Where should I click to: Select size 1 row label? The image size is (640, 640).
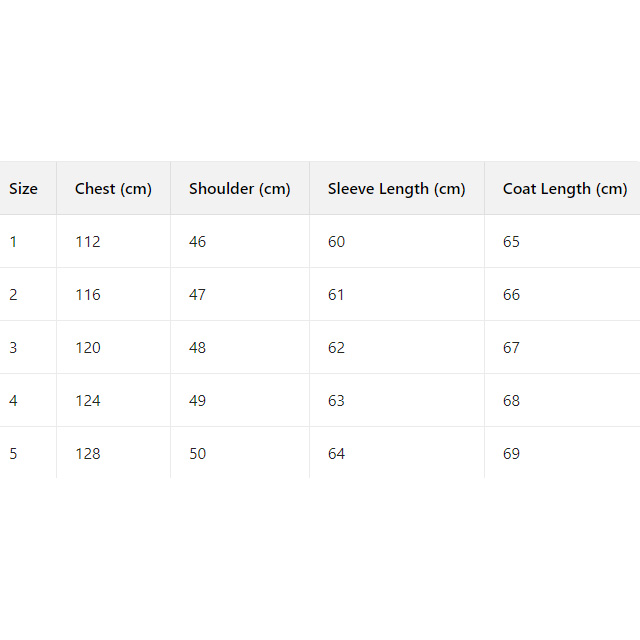click(13, 242)
